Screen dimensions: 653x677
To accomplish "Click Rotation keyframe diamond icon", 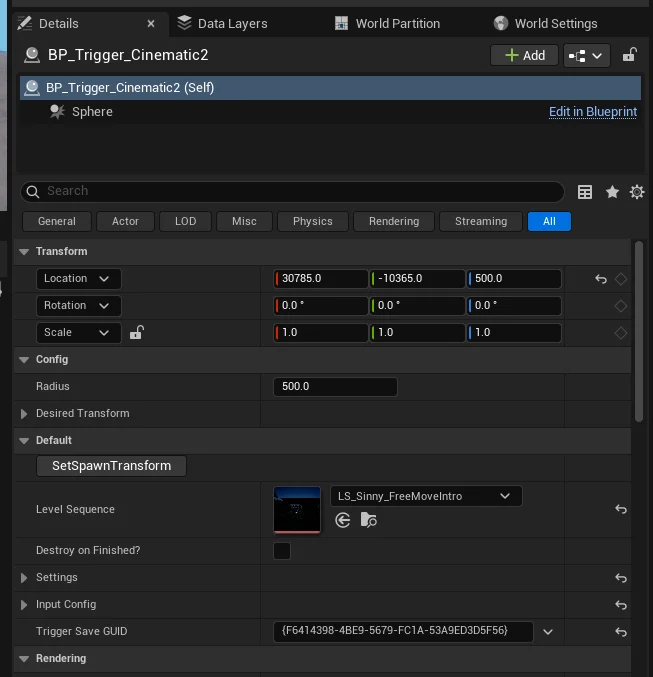I will 621,306.
